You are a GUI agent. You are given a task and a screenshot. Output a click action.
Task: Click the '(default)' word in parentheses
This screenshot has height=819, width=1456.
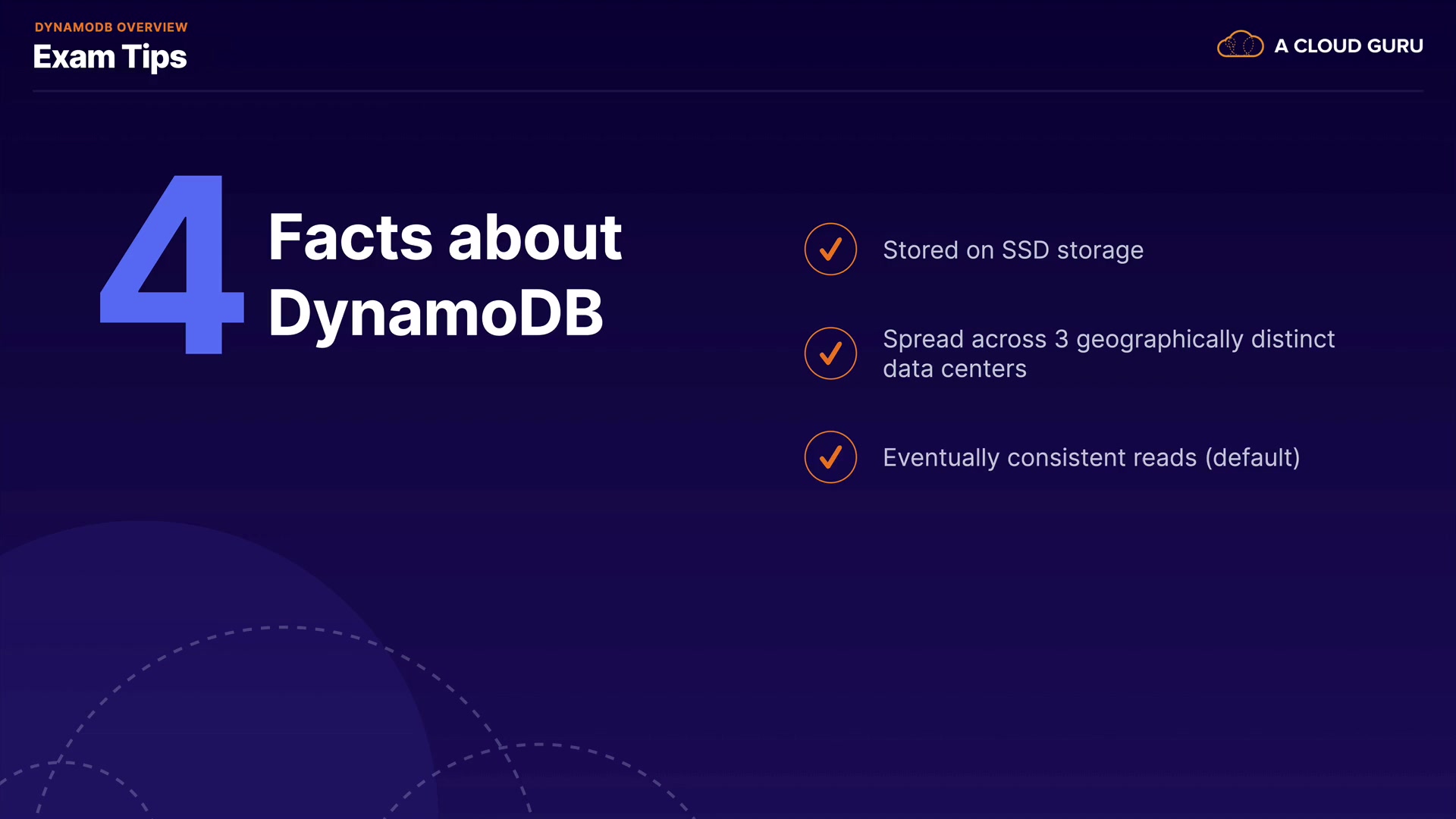(1253, 458)
